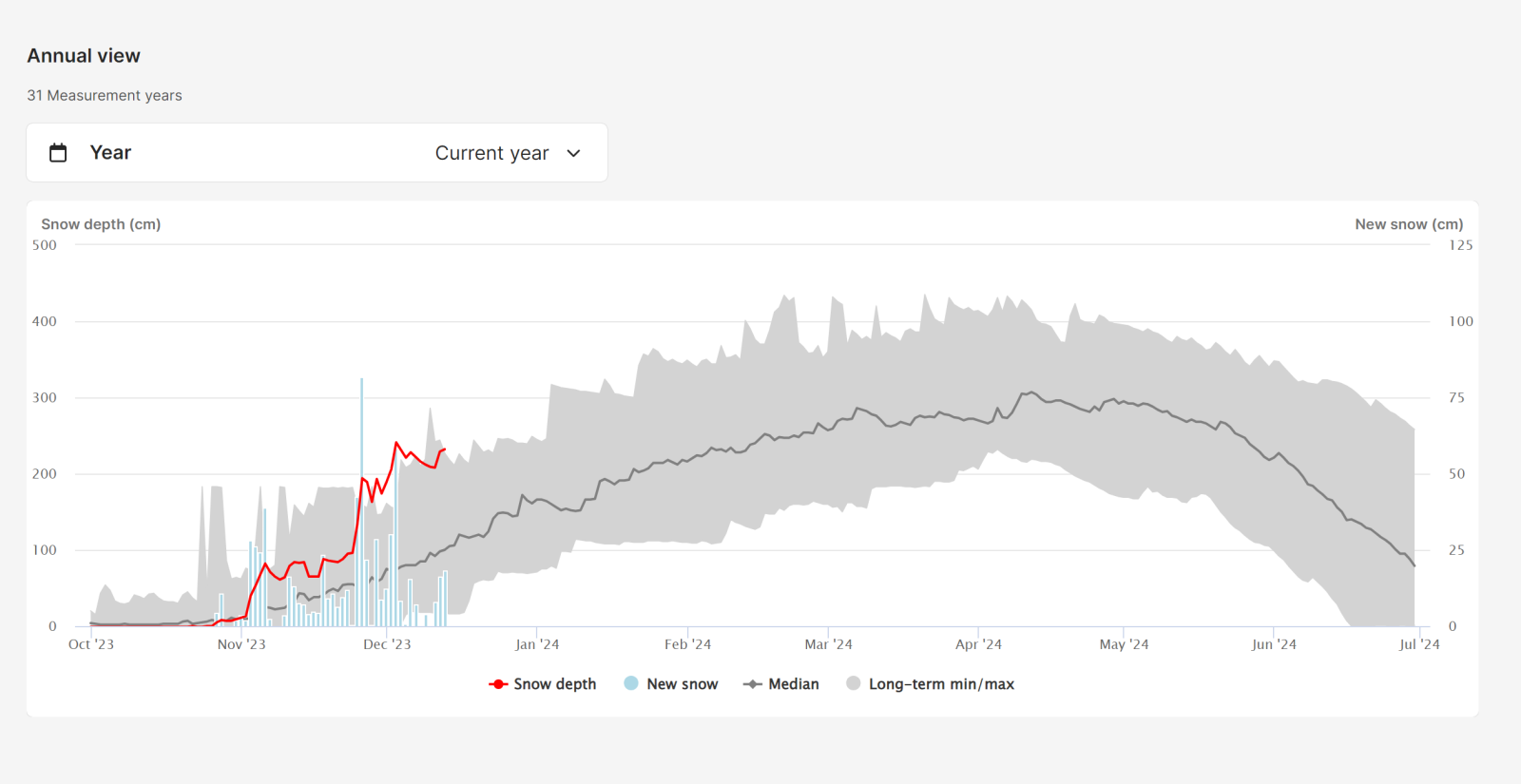Click the 31 Measurement years text

click(105, 96)
